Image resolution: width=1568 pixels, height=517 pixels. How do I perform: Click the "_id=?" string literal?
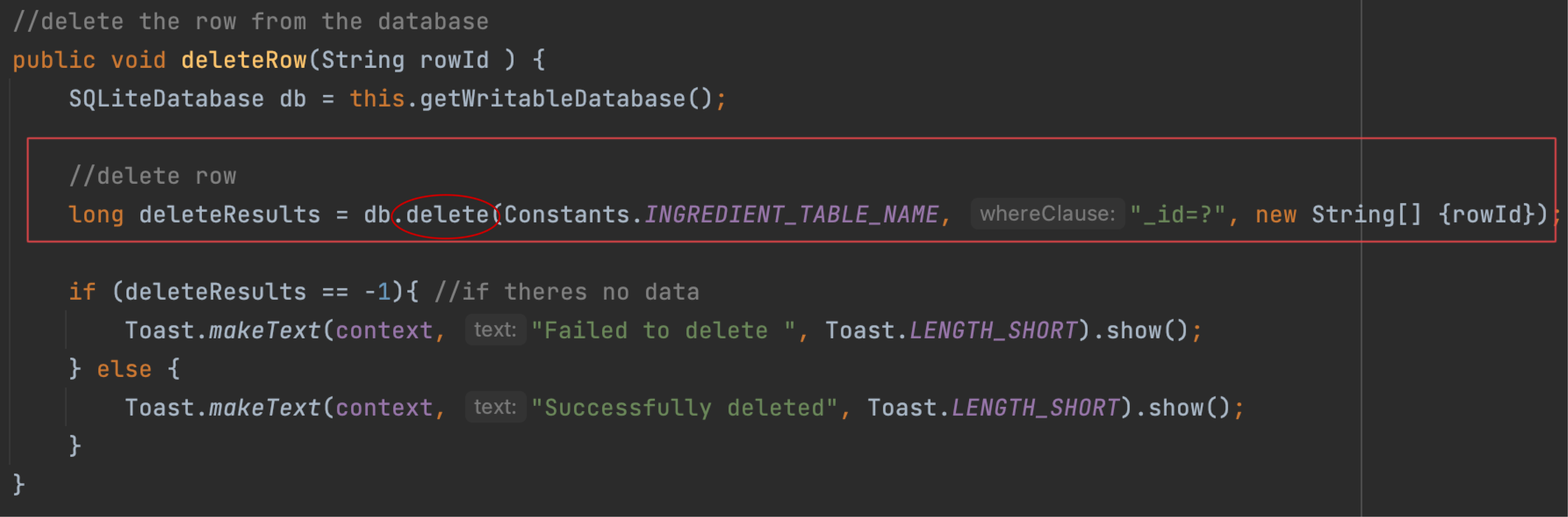[x=1177, y=214]
